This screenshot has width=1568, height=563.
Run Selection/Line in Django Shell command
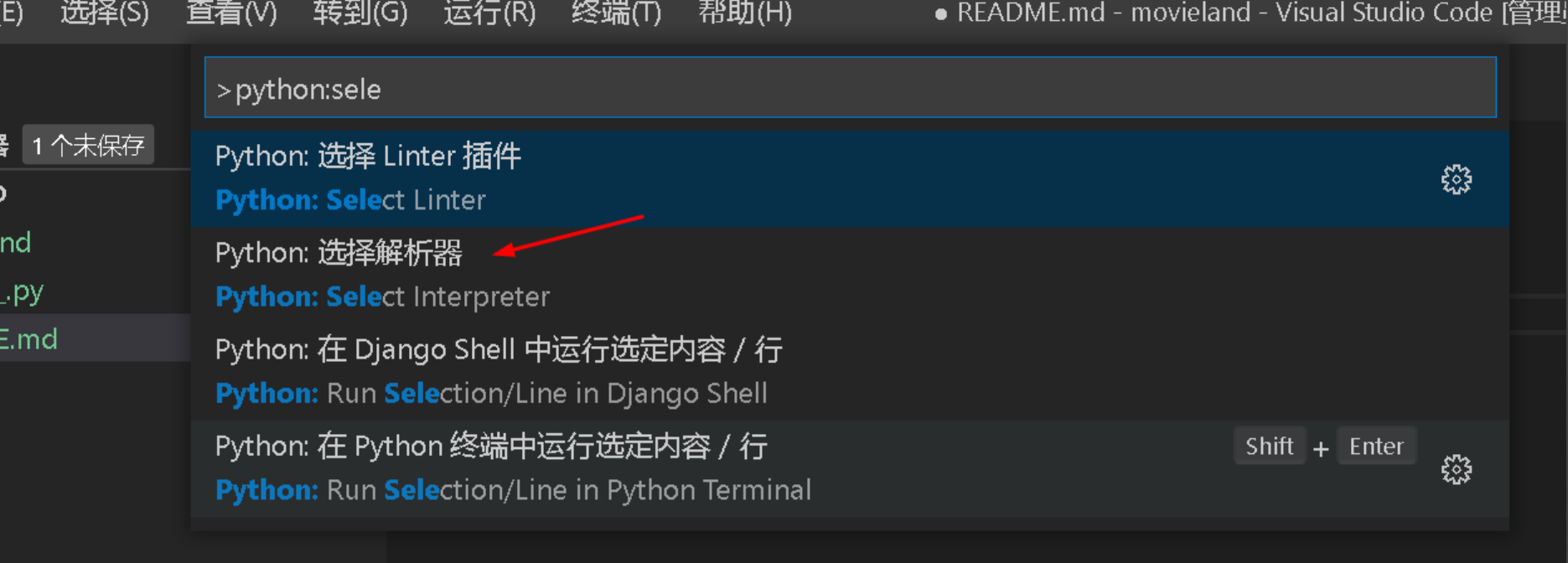point(850,372)
